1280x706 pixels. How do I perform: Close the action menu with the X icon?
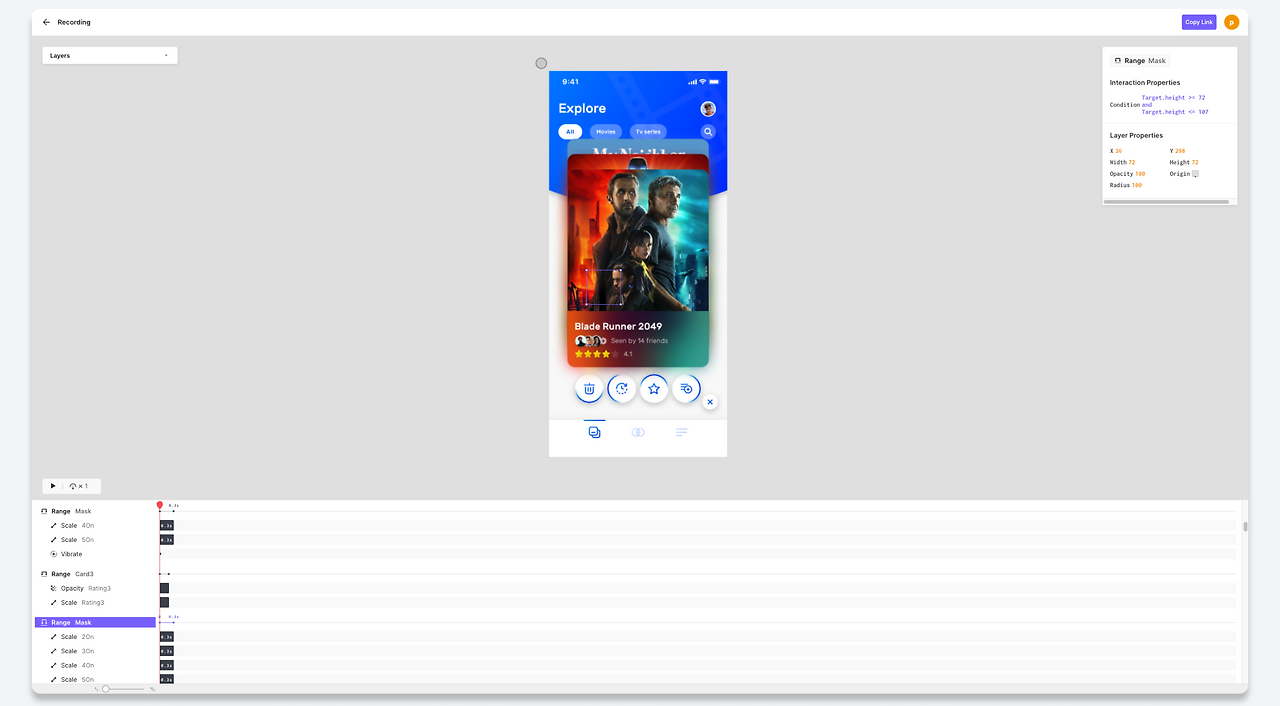[x=710, y=400]
